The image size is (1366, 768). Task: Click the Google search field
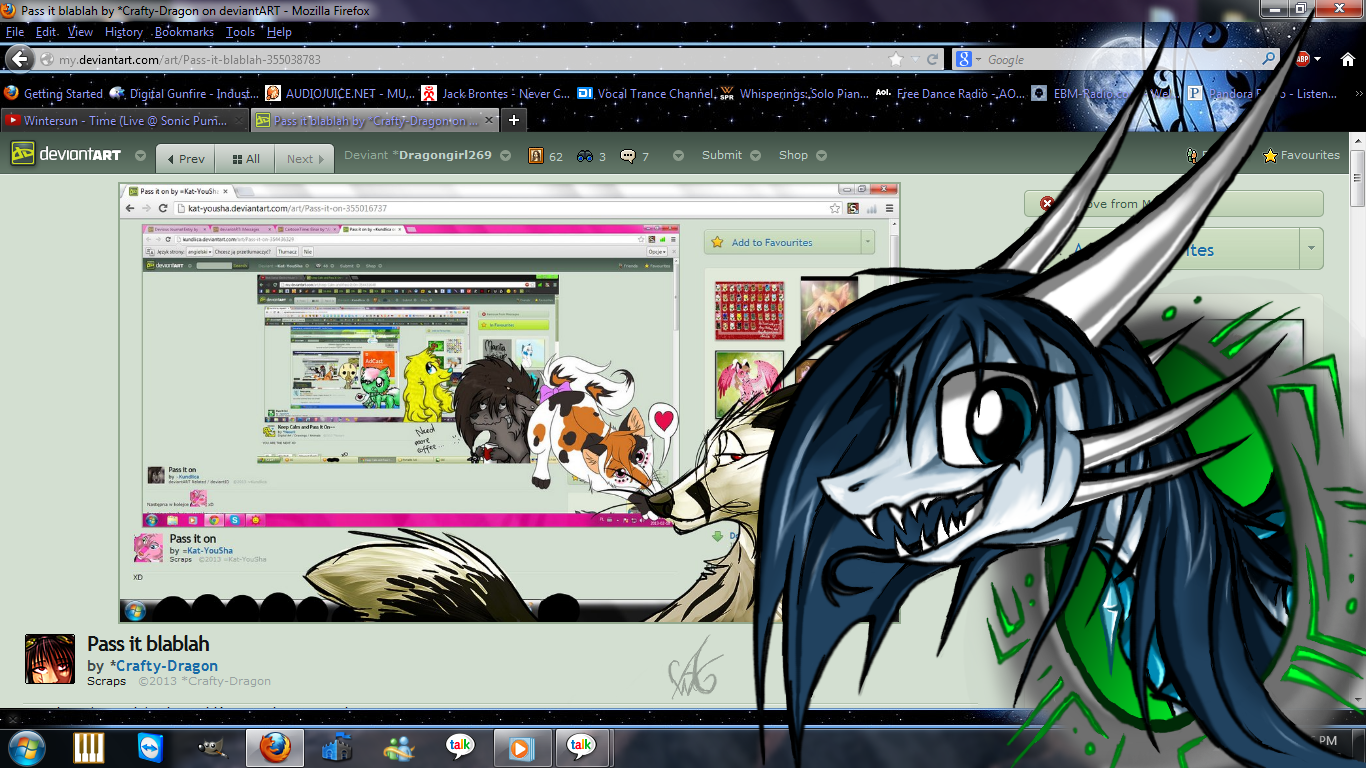(1122, 60)
